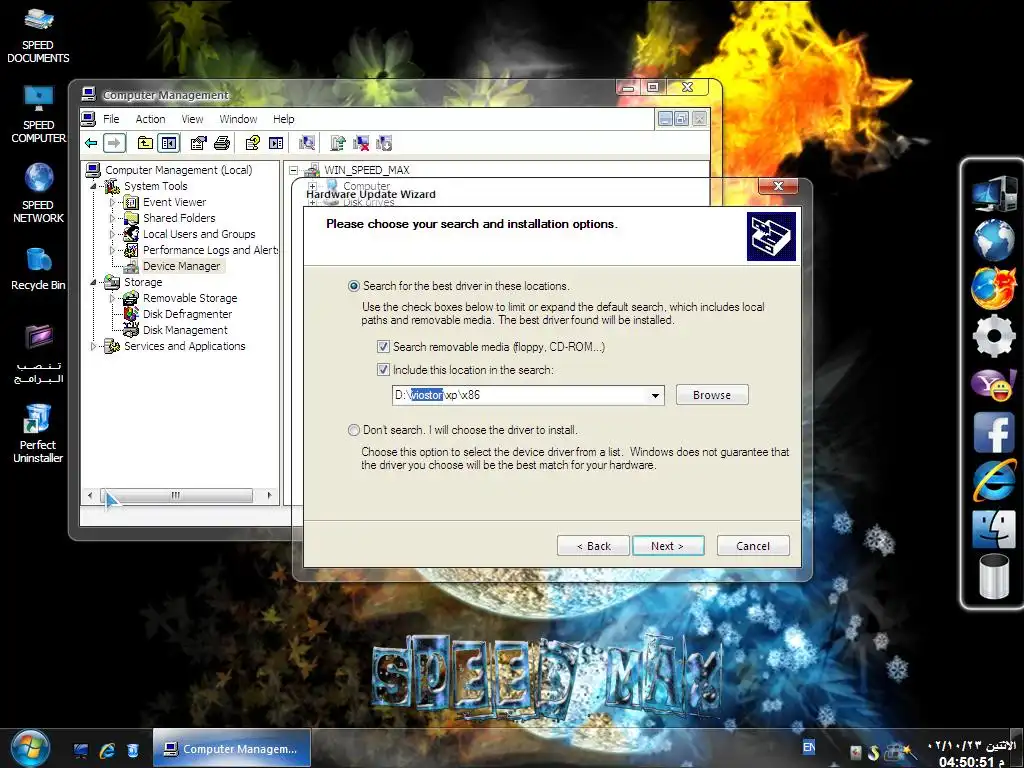This screenshot has height=768, width=1024.
Task: Select Performance Logs and Alerts tree item
Action: click(210, 250)
